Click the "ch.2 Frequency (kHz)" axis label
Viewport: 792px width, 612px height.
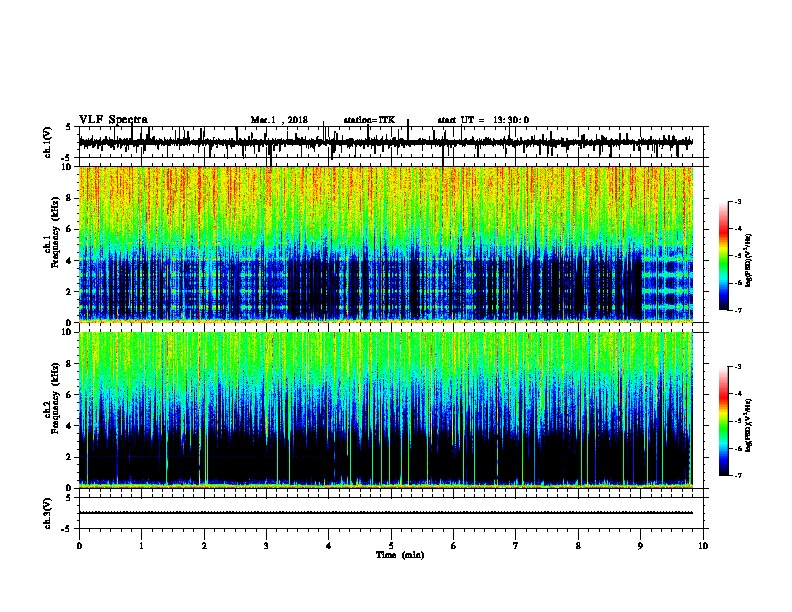[x=53, y=400]
